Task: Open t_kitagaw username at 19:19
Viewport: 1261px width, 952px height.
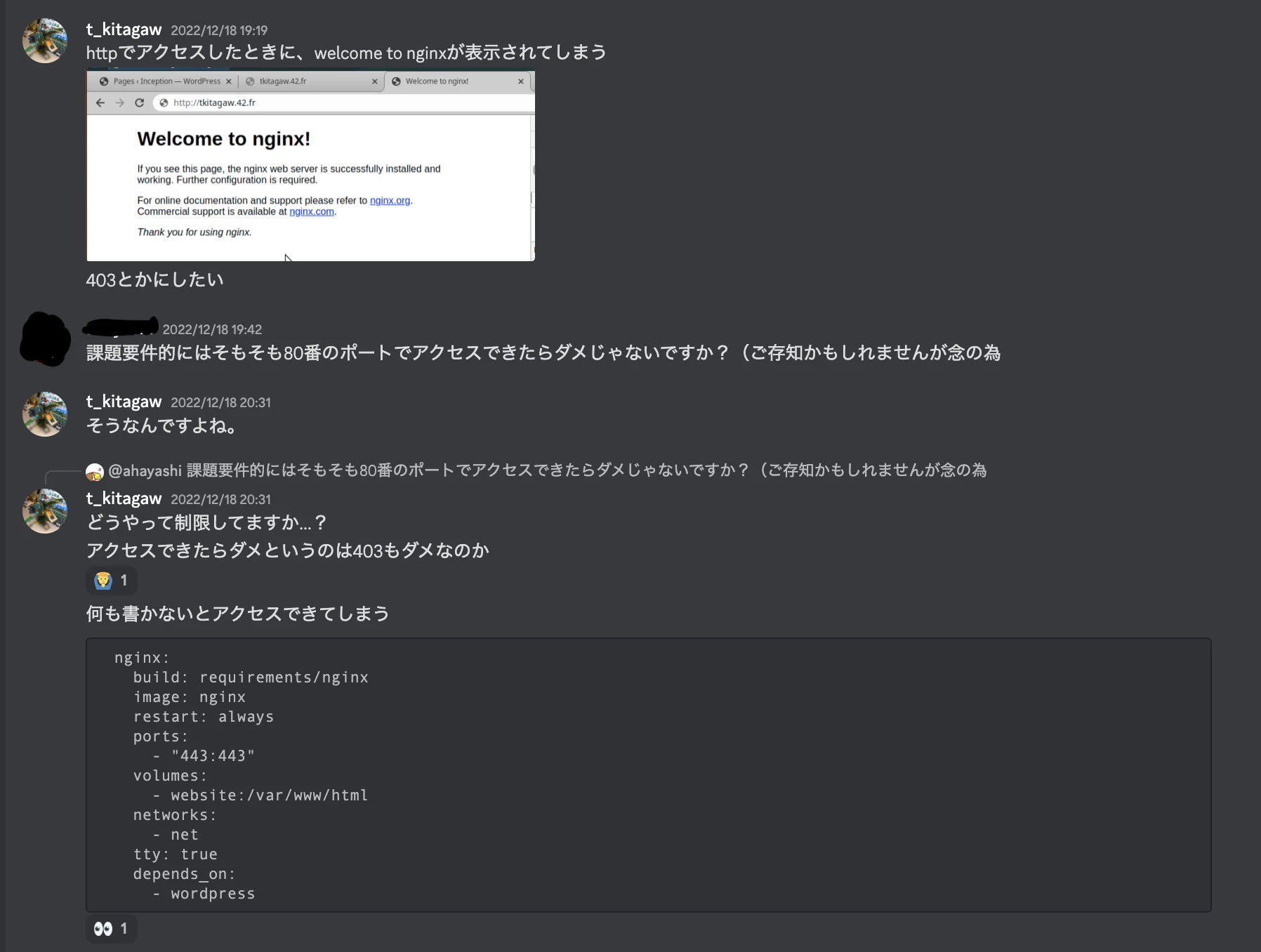Action: [124, 29]
